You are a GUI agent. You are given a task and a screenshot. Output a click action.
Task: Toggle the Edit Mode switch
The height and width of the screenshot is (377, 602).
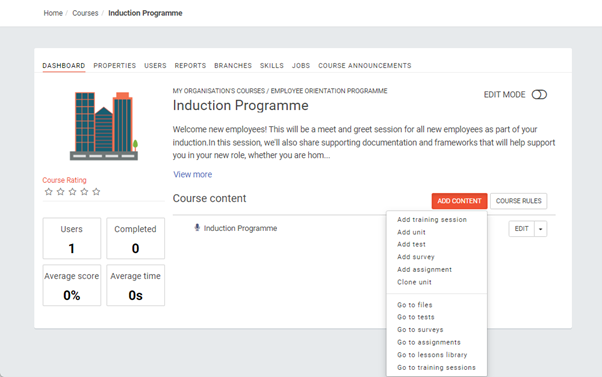point(539,94)
